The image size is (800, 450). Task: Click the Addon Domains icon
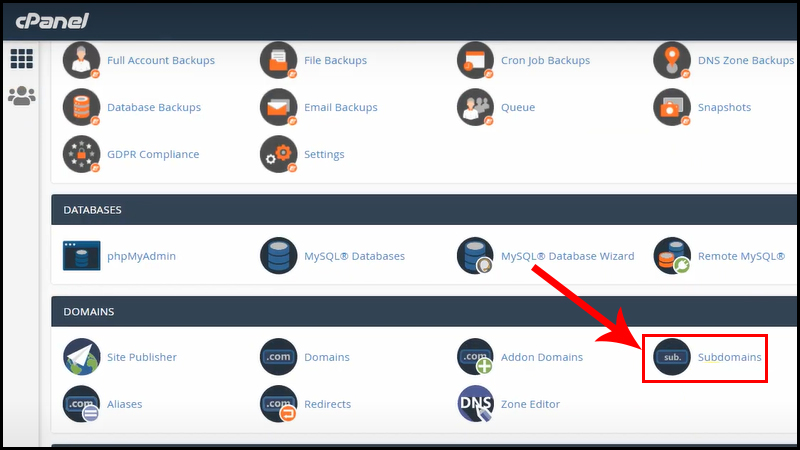(x=476, y=357)
